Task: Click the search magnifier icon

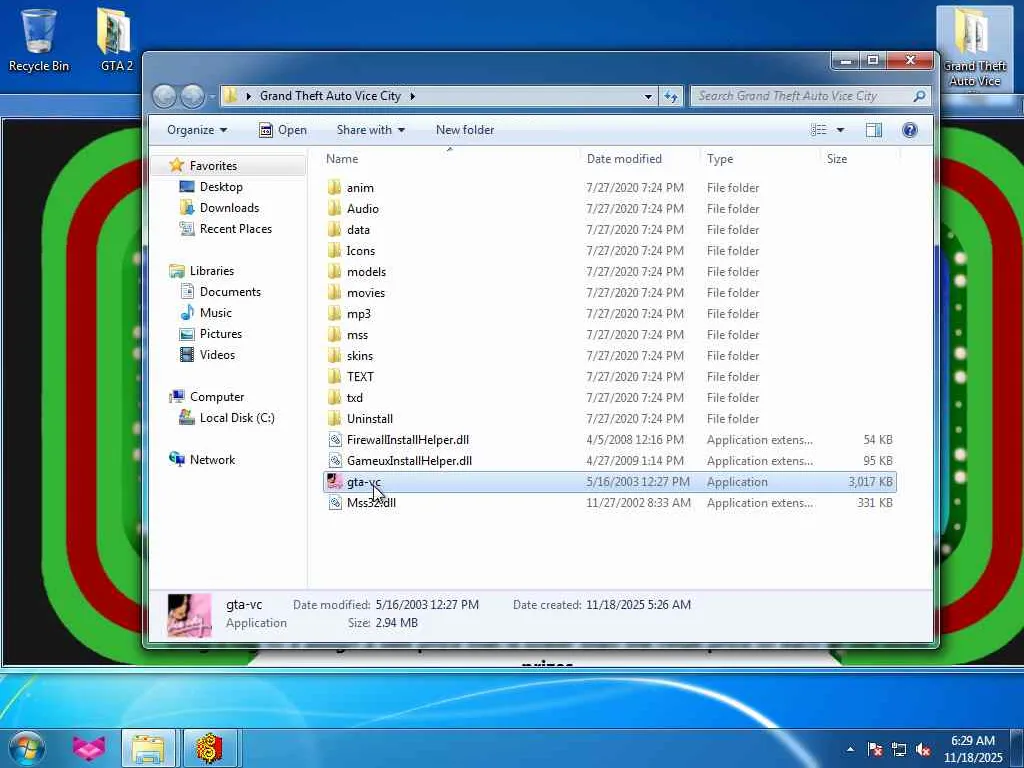Action: pos(919,96)
